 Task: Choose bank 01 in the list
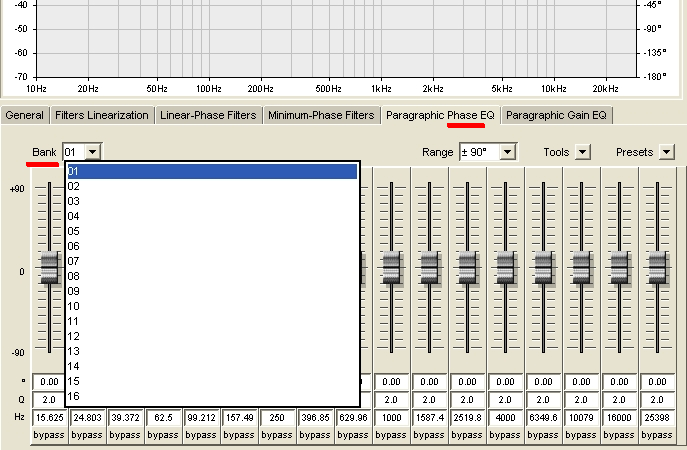[212, 171]
